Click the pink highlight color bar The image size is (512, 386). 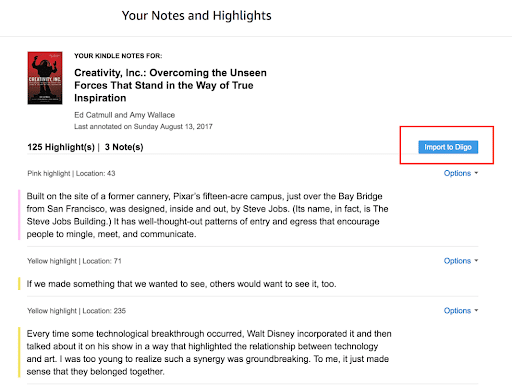tap(19, 215)
